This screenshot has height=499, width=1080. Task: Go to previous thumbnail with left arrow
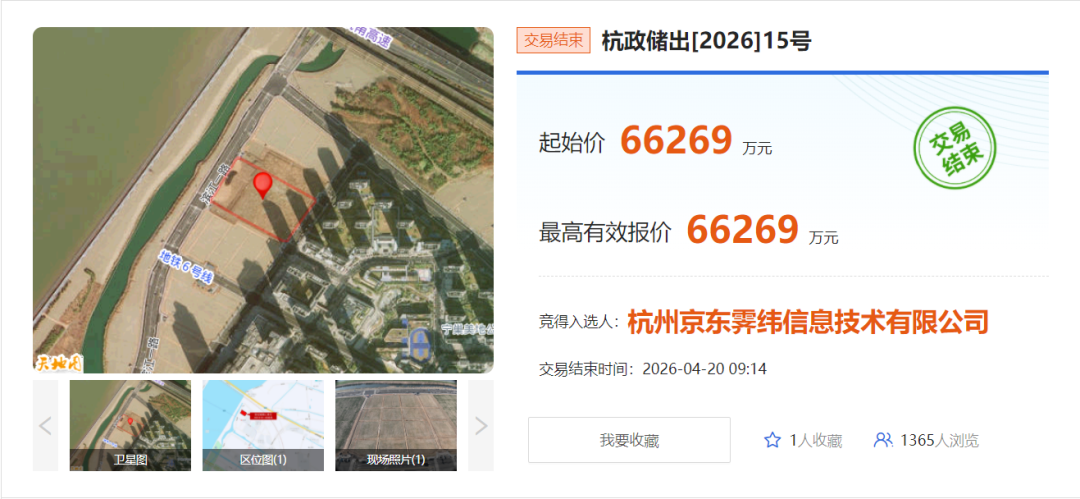coord(45,426)
